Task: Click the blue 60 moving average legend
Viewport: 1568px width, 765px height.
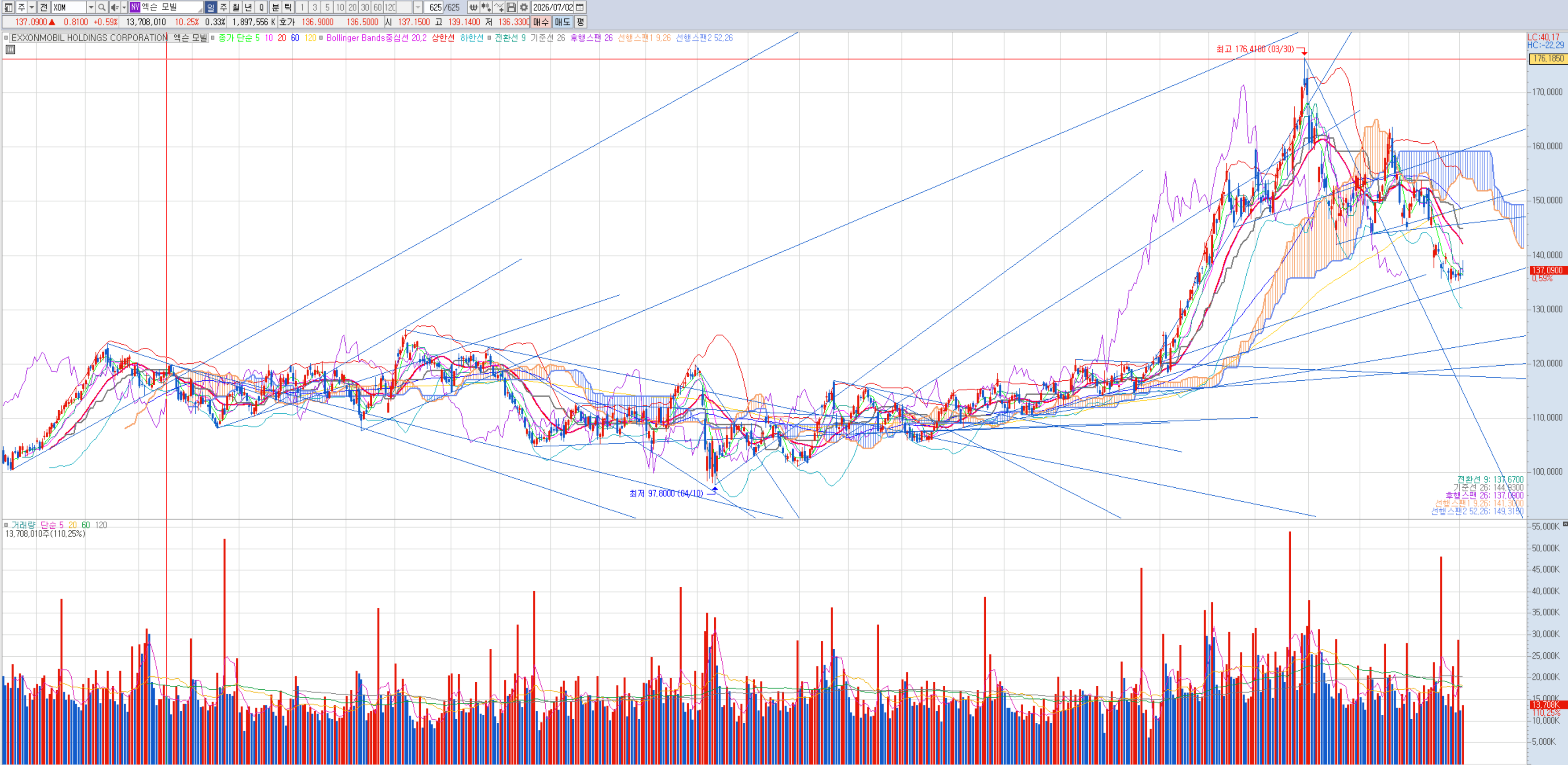Action: coord(294,38)
